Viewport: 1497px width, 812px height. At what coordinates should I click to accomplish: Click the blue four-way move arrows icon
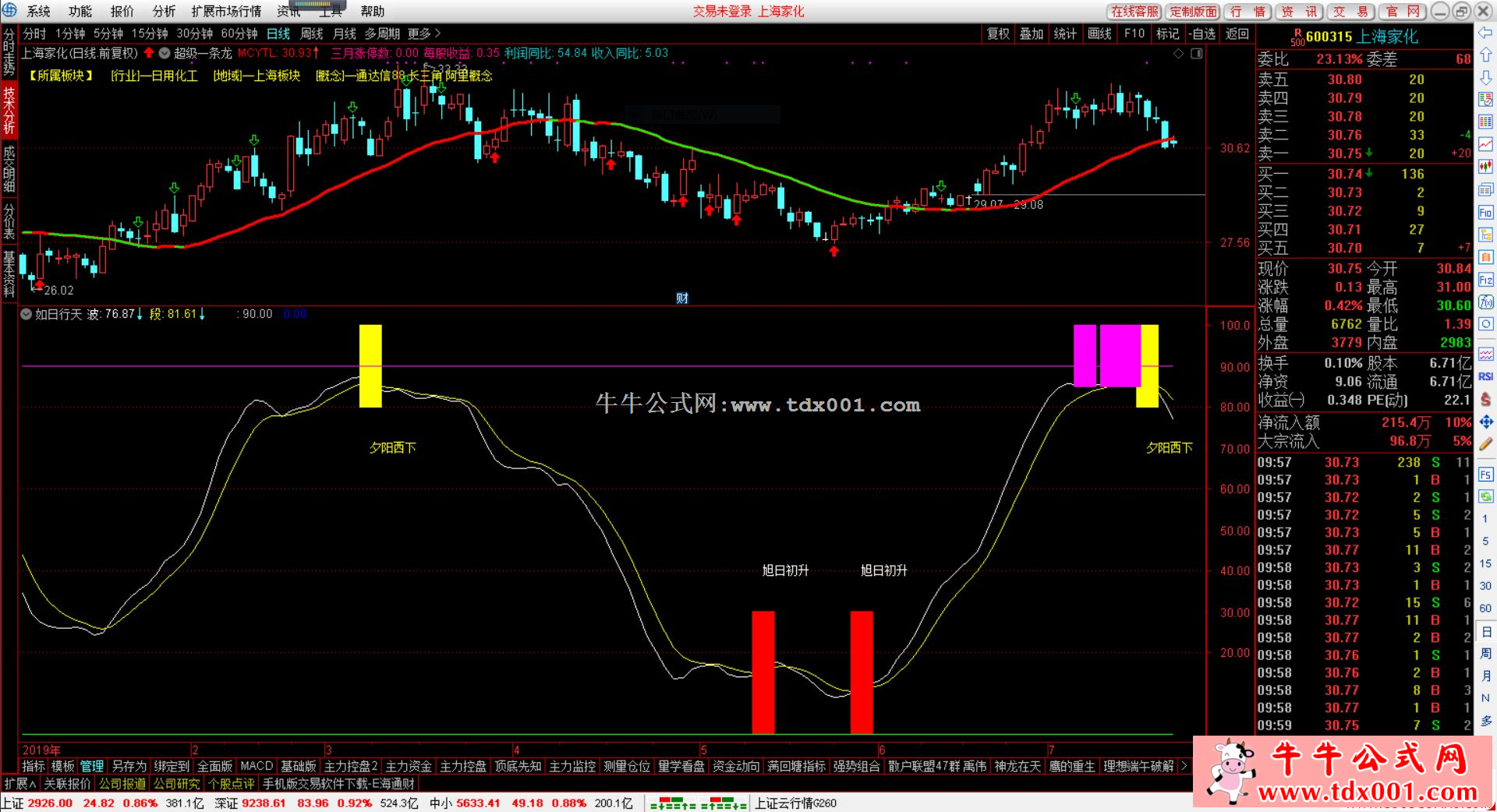click(x=1485, y=422)
